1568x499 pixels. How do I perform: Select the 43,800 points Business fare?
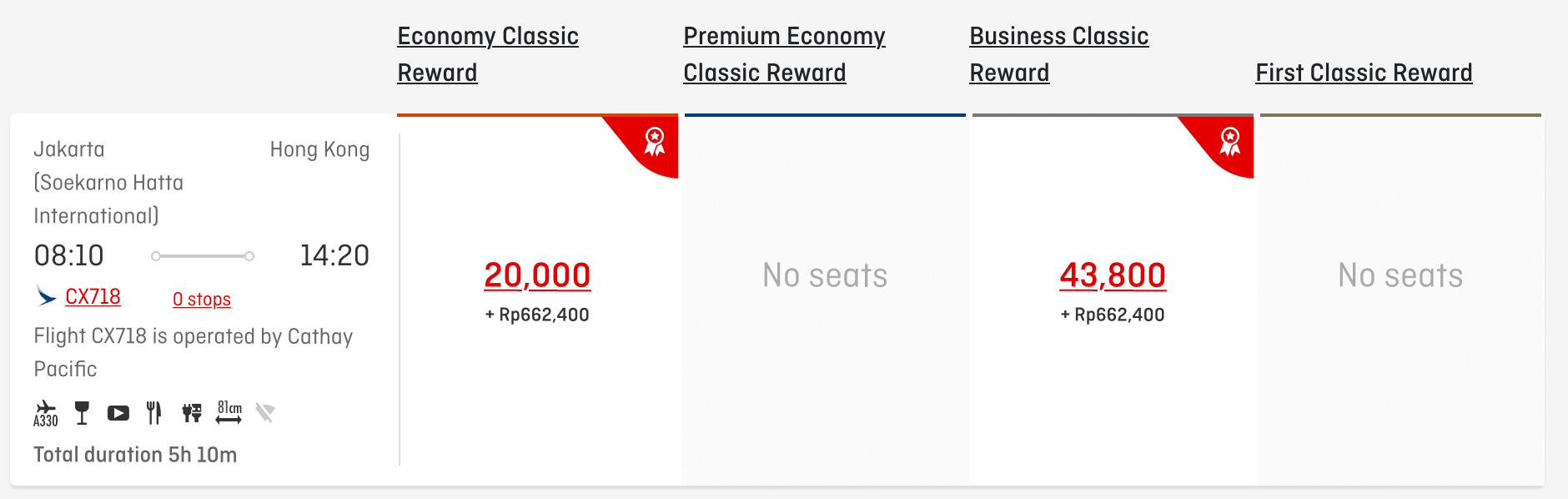(x=1113, y=275)
